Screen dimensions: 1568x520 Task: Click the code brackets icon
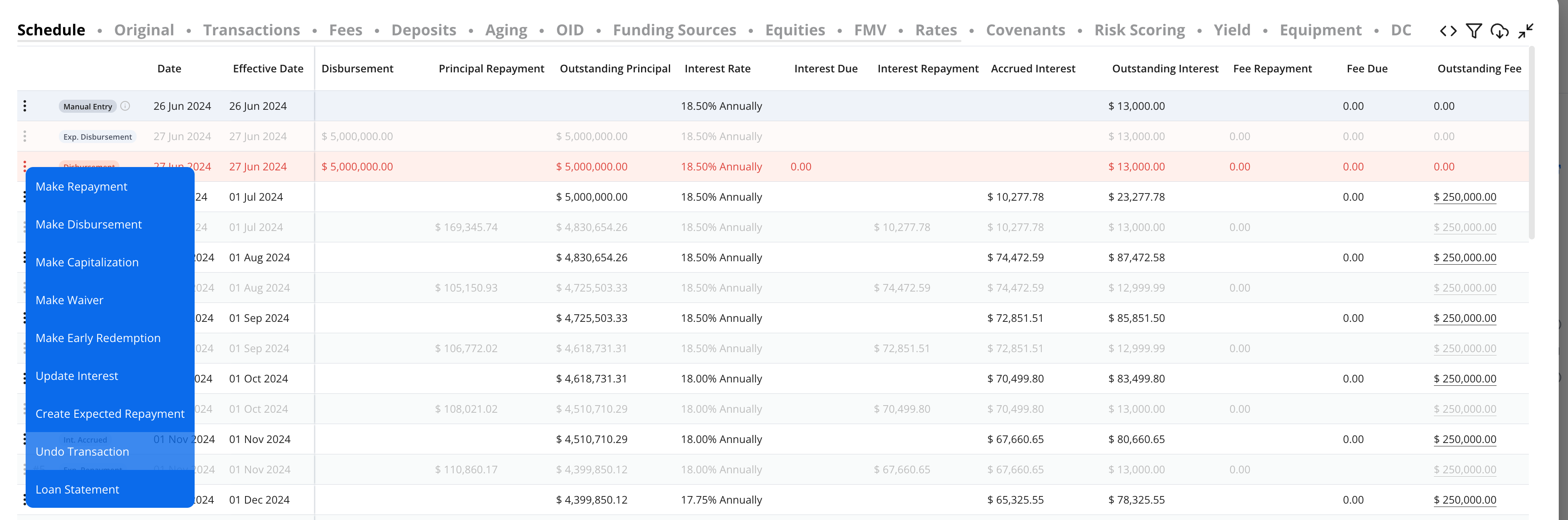pos(1448,31)
